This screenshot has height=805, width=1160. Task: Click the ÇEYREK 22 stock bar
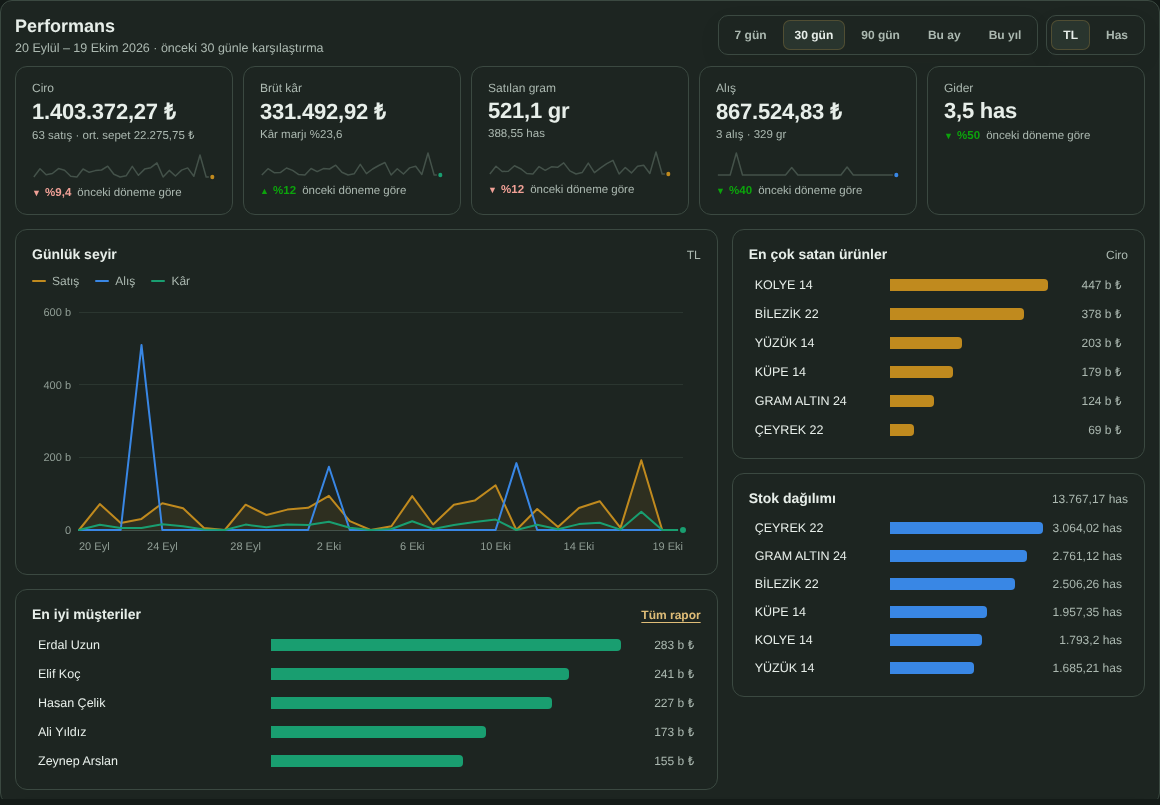(965, 528)
